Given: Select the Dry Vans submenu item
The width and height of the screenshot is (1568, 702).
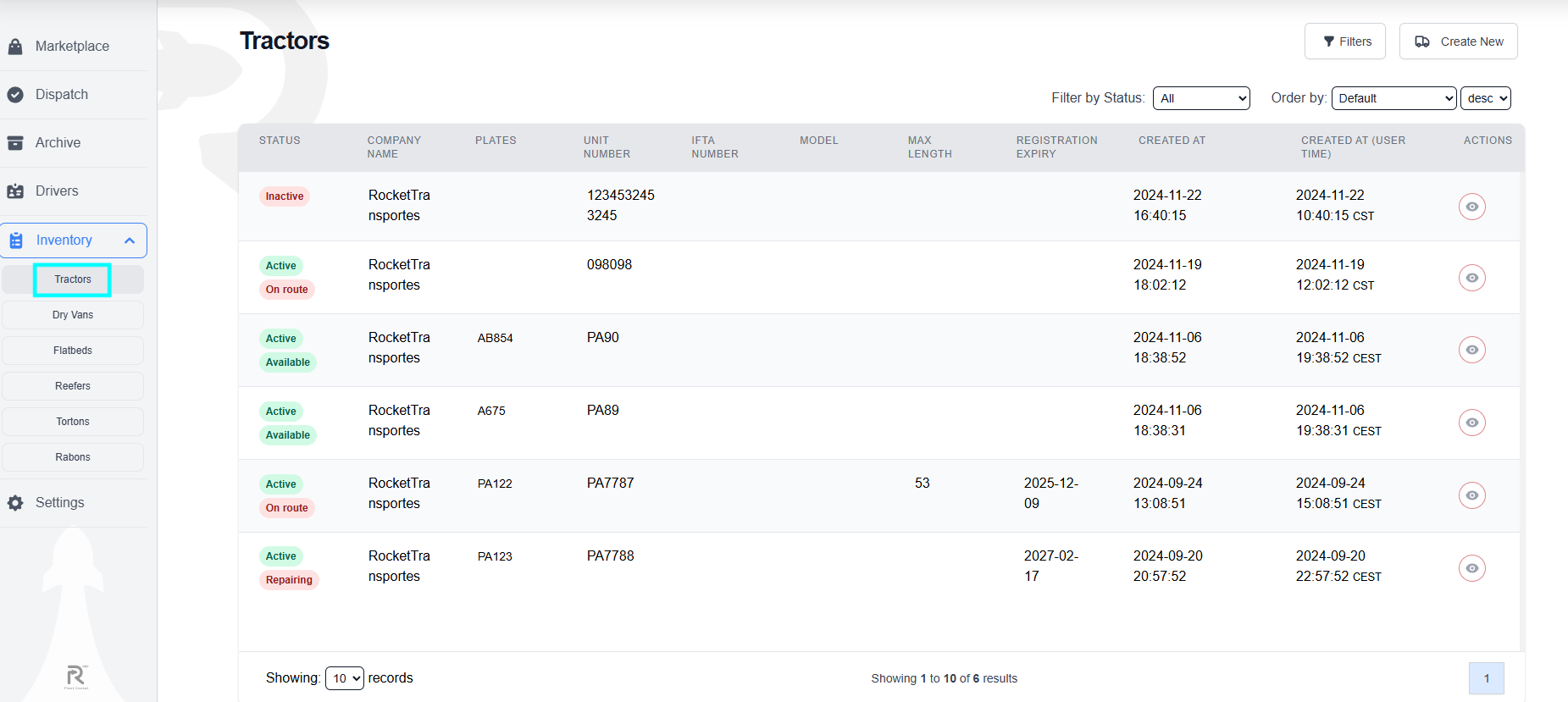Looking at the screenshot, I should point(73,315).
